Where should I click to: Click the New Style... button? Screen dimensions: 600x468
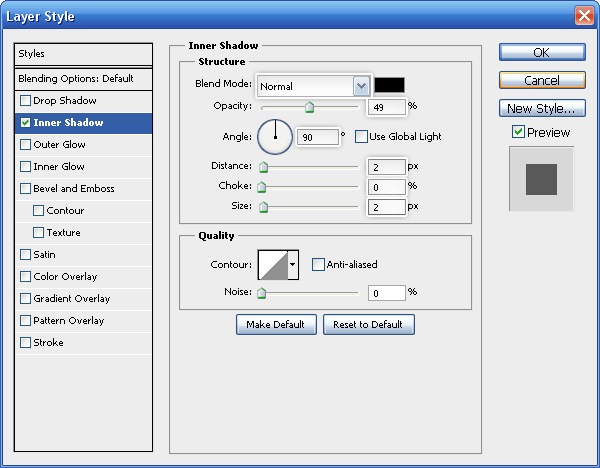coord(541,108)
